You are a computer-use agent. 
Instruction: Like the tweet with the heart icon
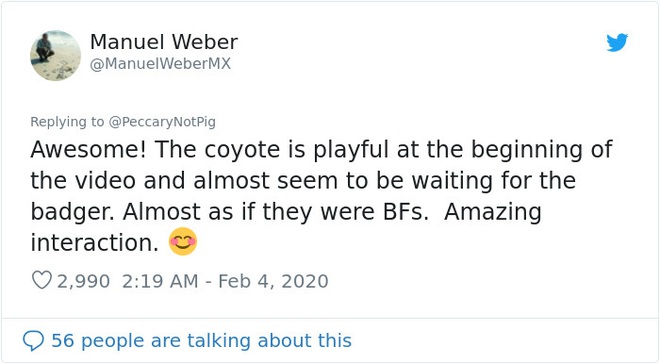[42, 280]
